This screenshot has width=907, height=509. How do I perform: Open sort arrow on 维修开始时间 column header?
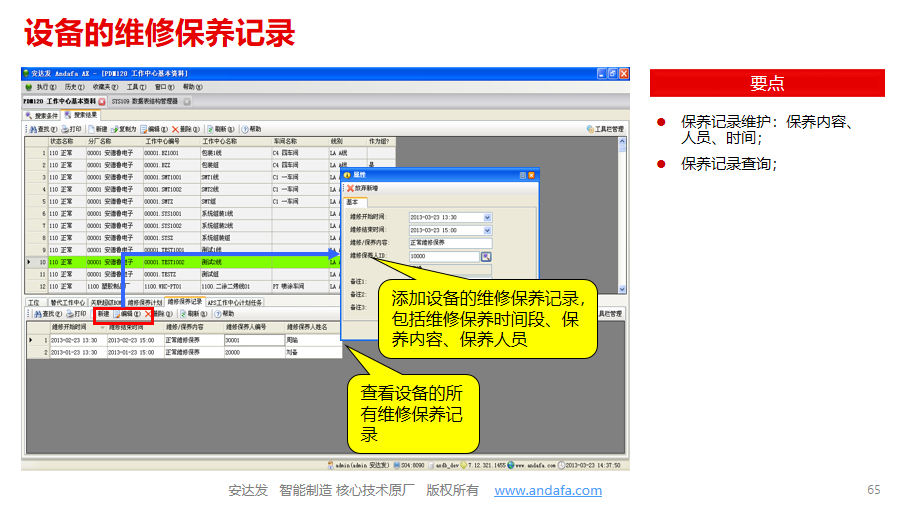(x=102, y=327)
